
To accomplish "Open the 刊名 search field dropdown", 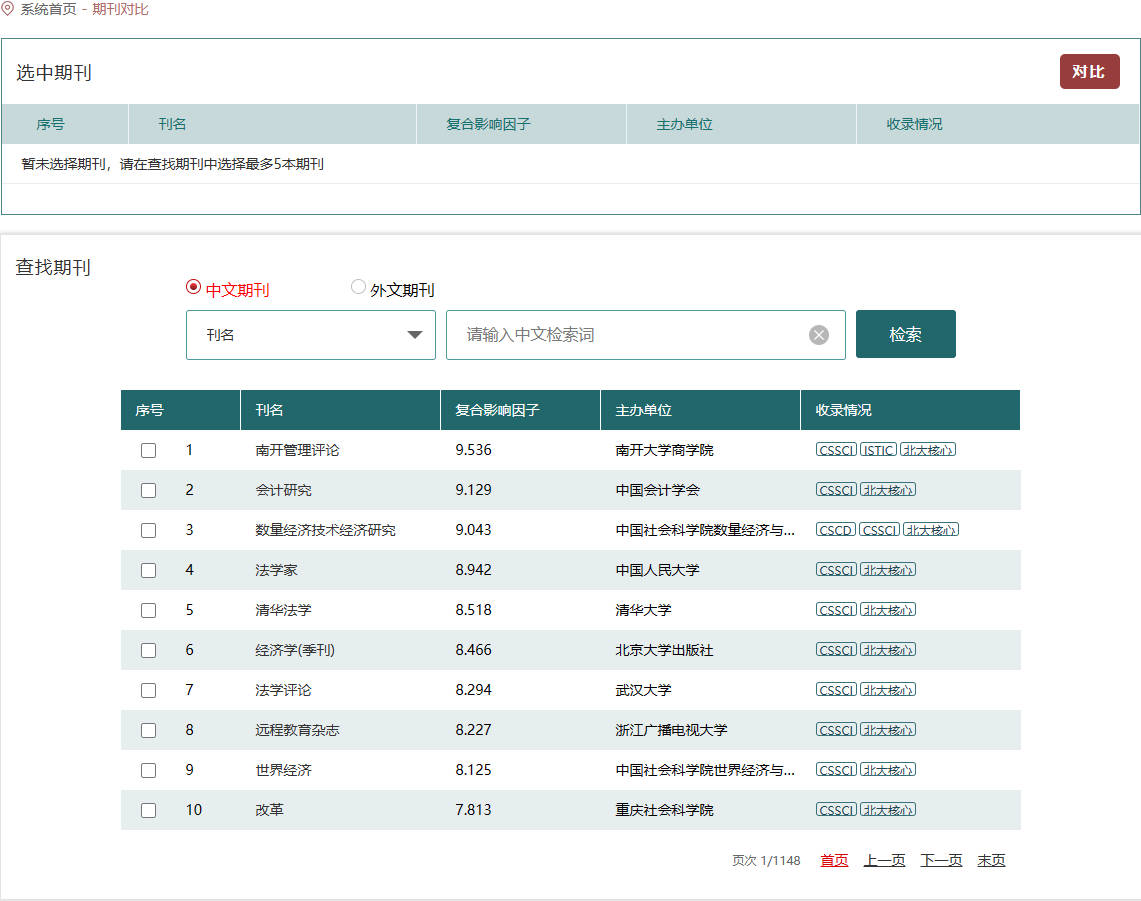I will (310, 335).
